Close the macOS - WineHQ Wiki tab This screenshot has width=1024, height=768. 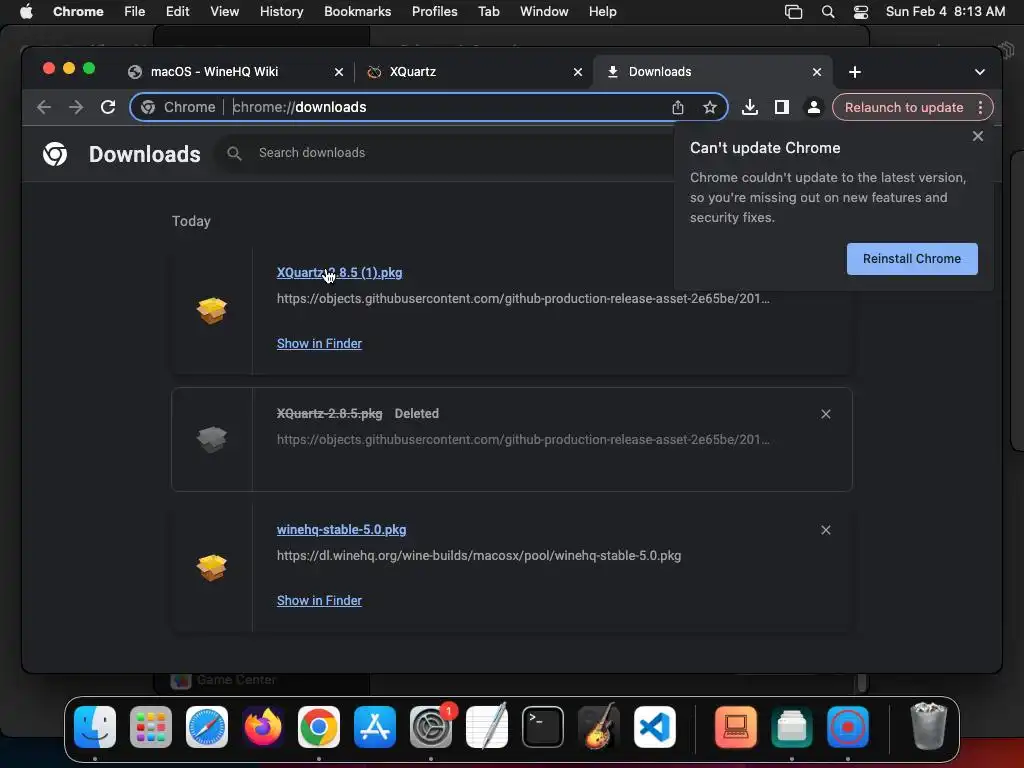pos(339,72)
